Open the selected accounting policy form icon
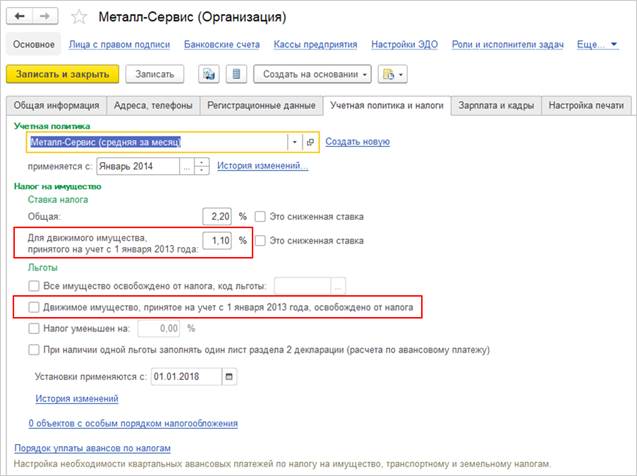The height and width of the screenshot is (476, 637). click(310, 142)
